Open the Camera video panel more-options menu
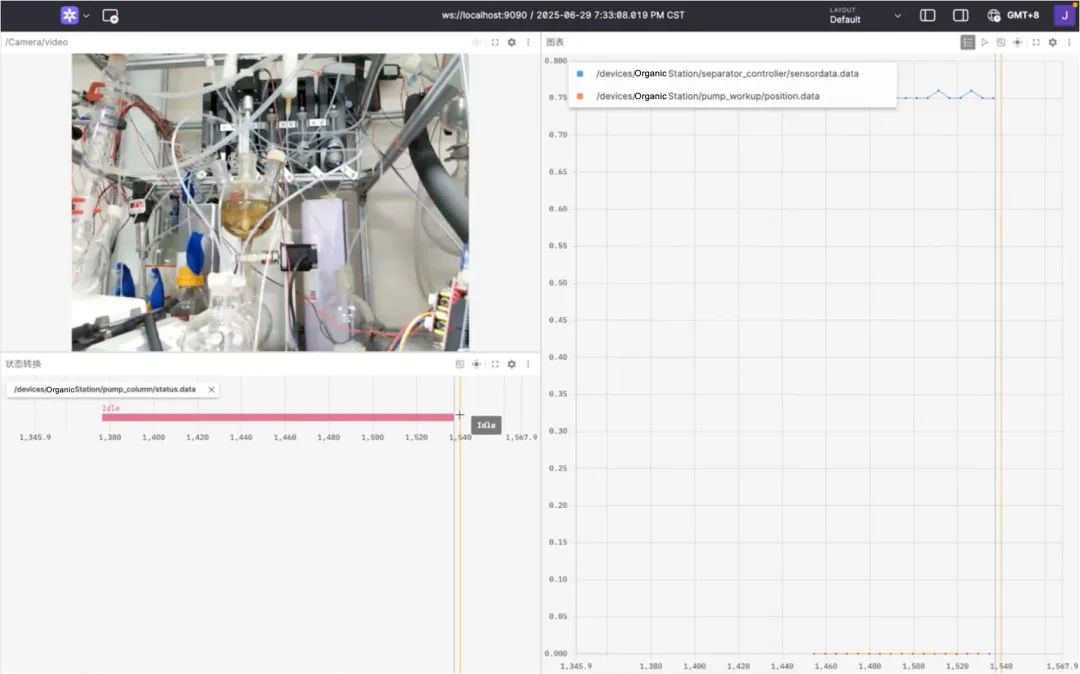The height and width of the screenshot is (674, 1080). tap(528, 43)
